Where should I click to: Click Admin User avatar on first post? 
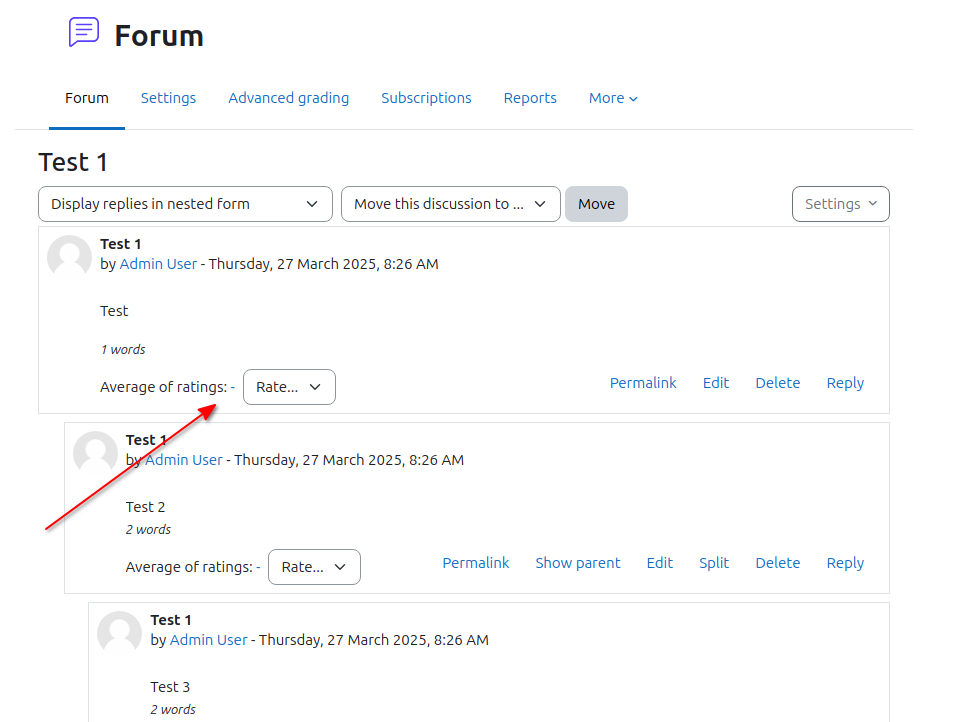tap(69, 257)
